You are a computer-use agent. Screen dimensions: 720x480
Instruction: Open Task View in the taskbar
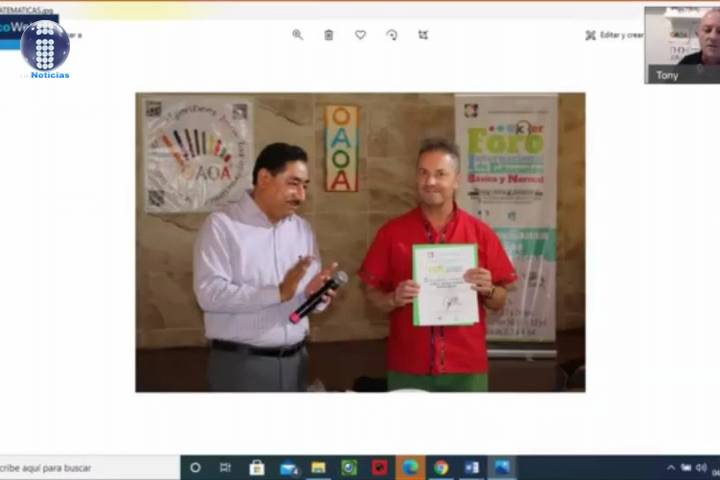coord(225,468)
